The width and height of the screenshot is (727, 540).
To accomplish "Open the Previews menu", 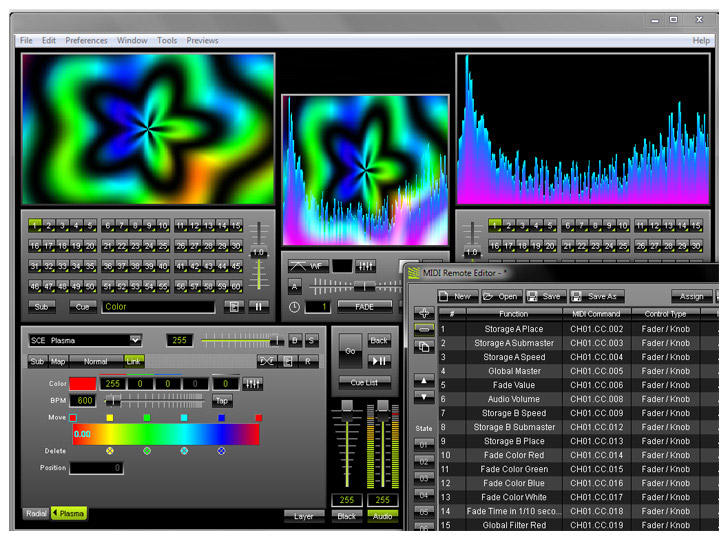I will pos(202,40).
